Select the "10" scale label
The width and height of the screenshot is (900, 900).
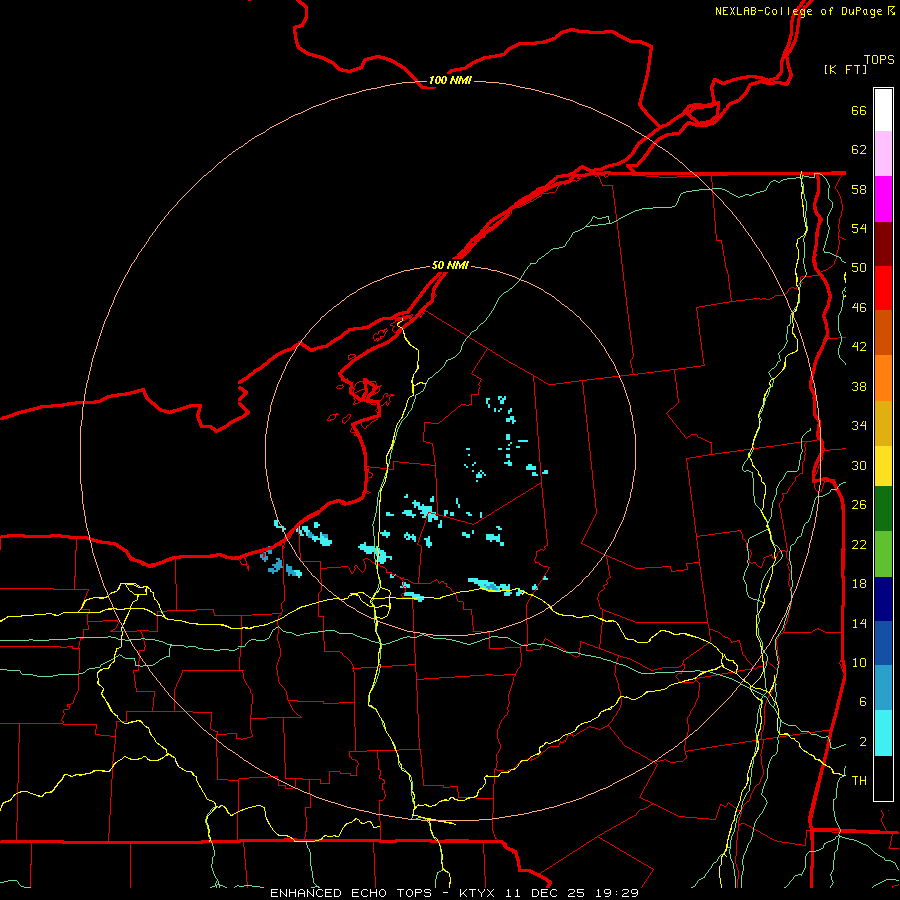coord(859,662)
